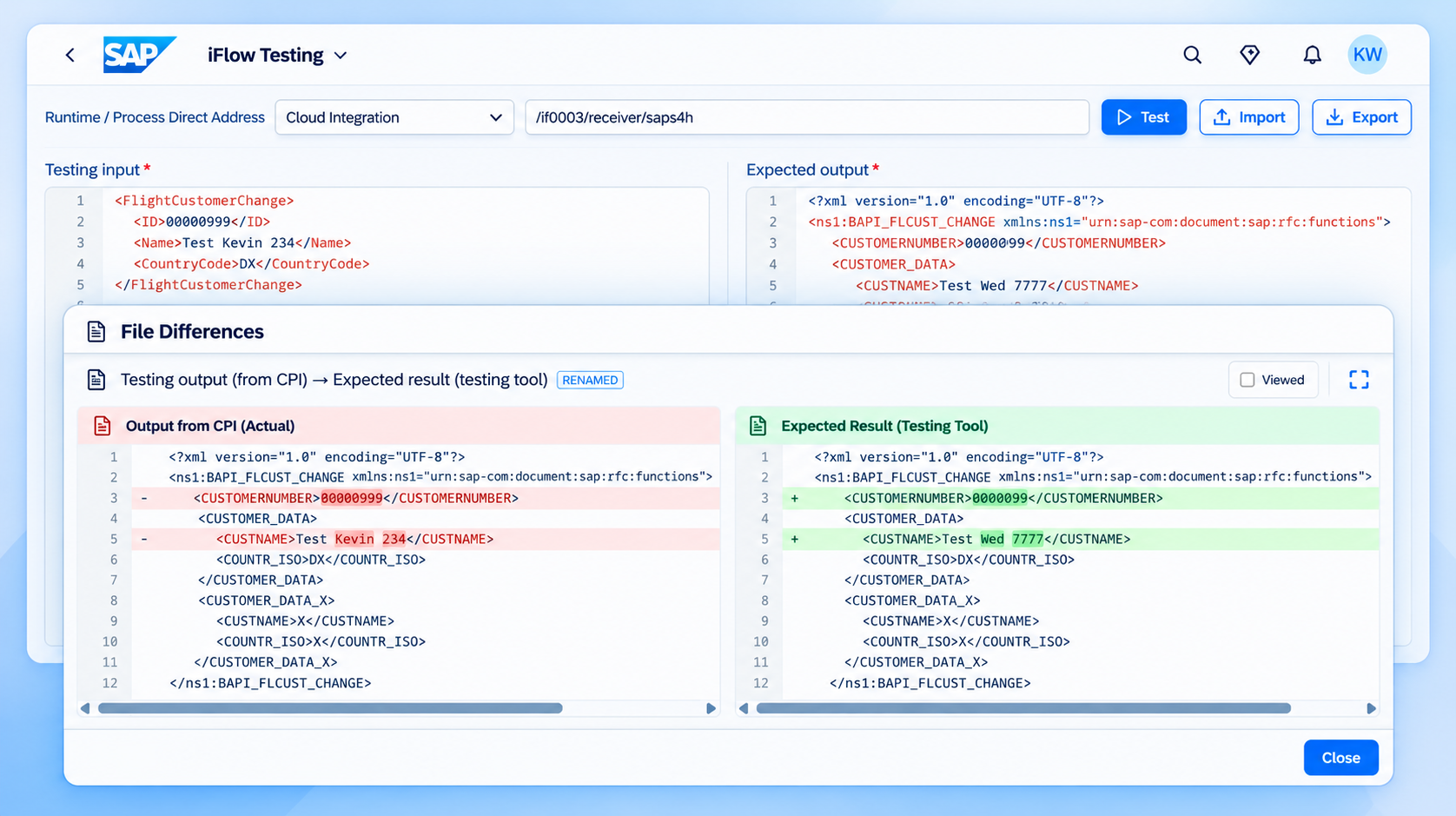Click 'Runtime / Process Direct Address' label
This screenshot has height=816, width=1456.
(x=155, y=117)
